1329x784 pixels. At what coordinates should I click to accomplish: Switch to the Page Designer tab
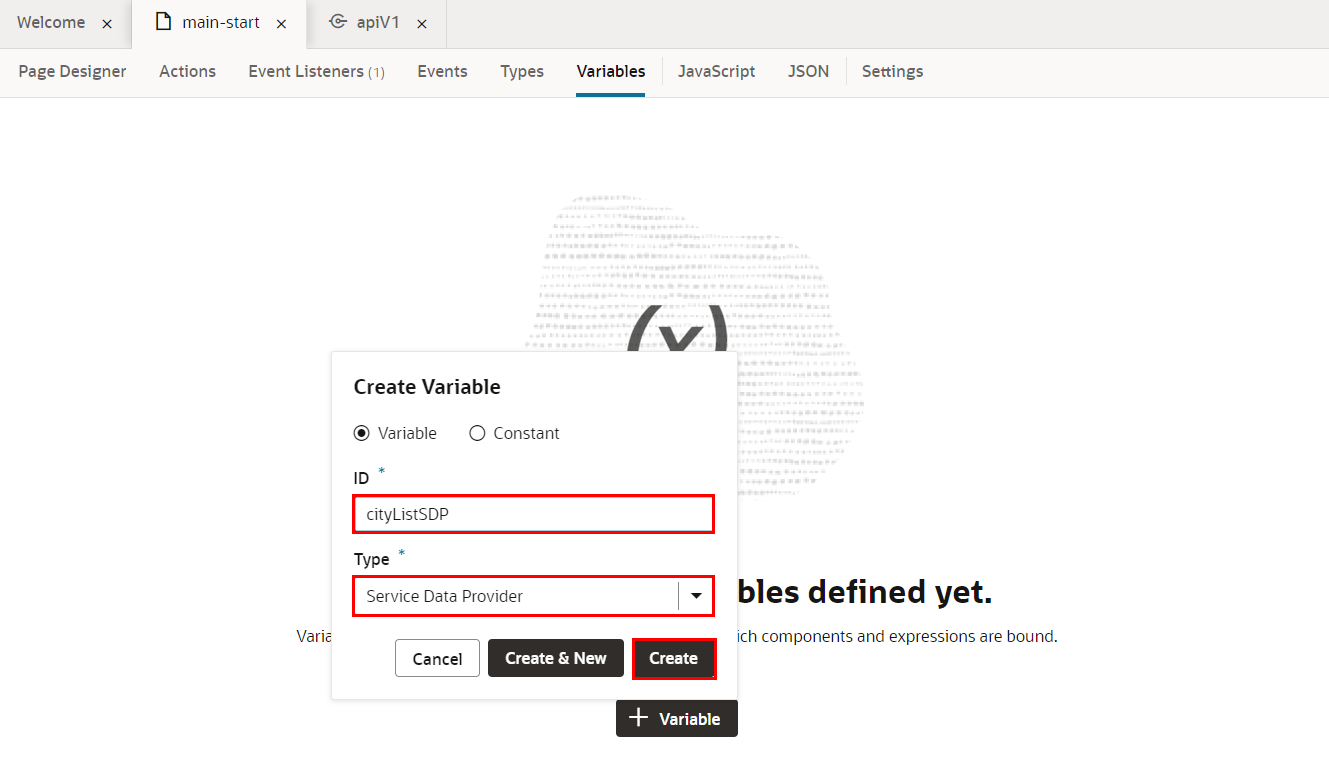pos(72,71)
